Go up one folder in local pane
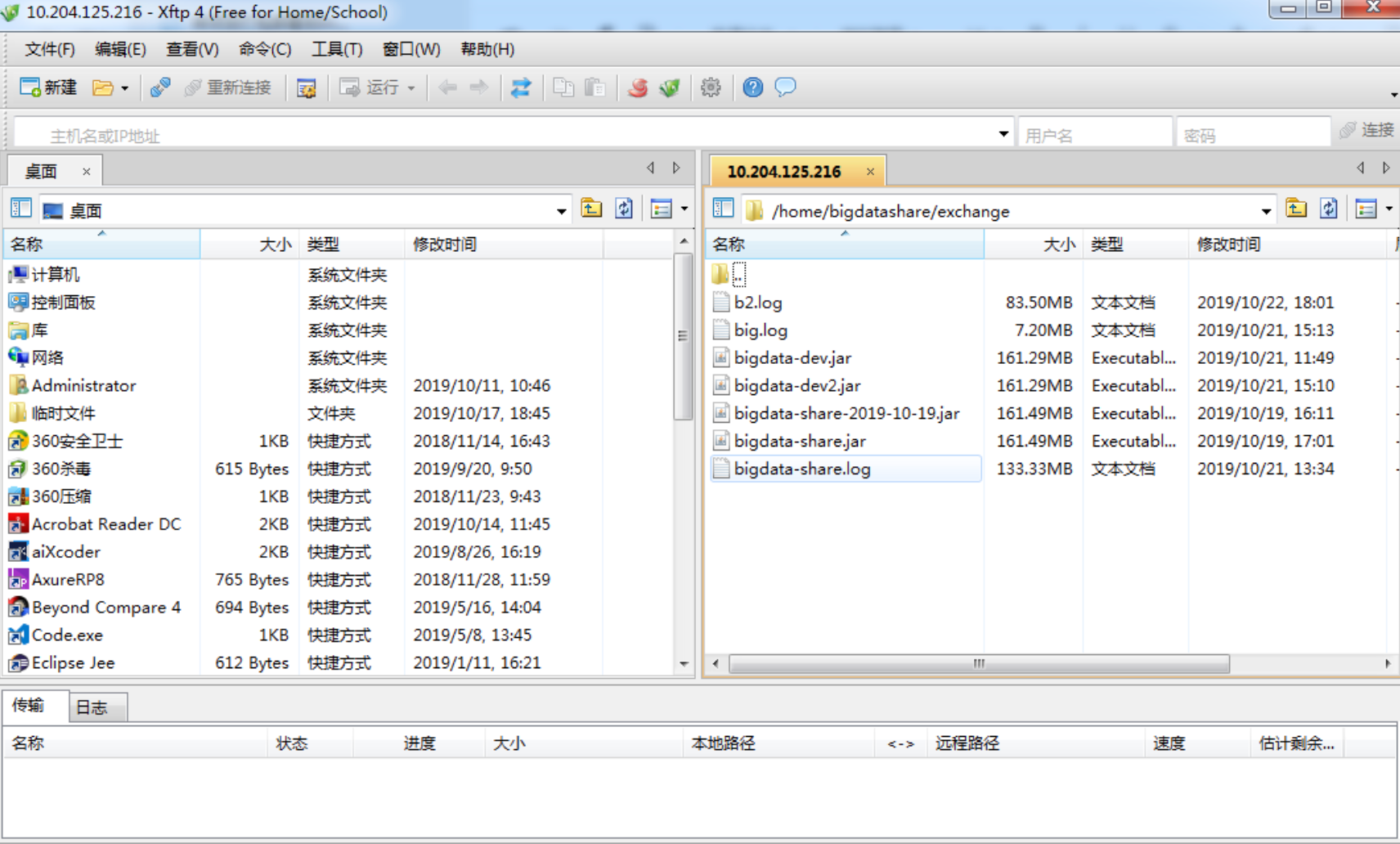This screenshot has width=1400, height=844. (591, 209)
